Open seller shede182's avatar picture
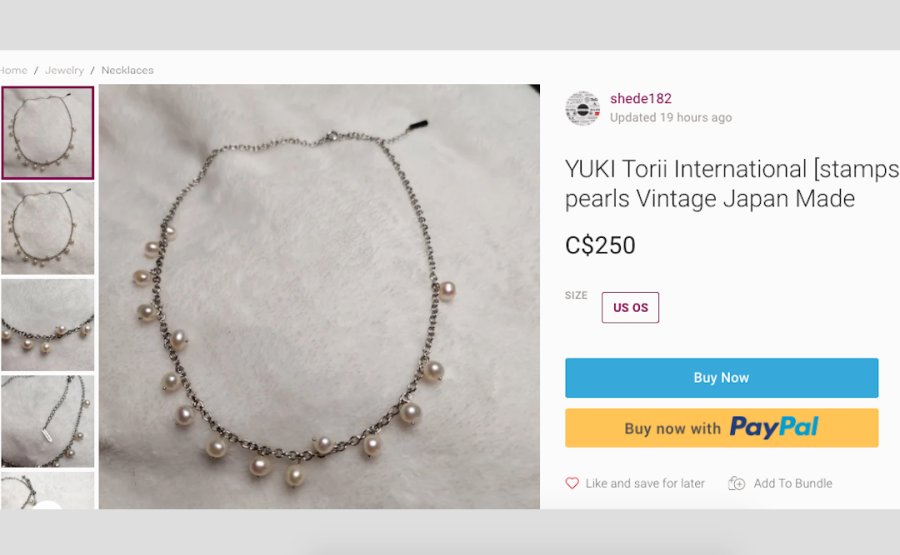This screenshot has height=555, width=900. [582, 108]
